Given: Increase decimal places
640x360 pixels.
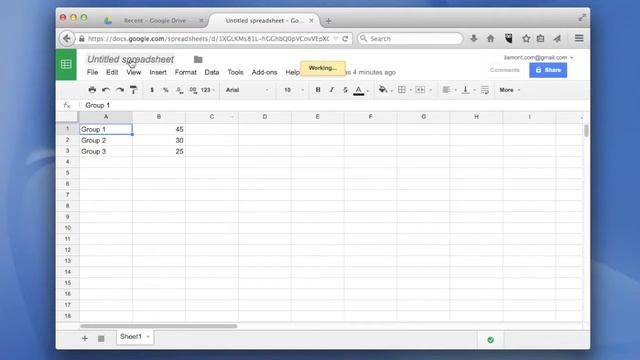Looking at the screenshot, I should [x=193, y=90].
